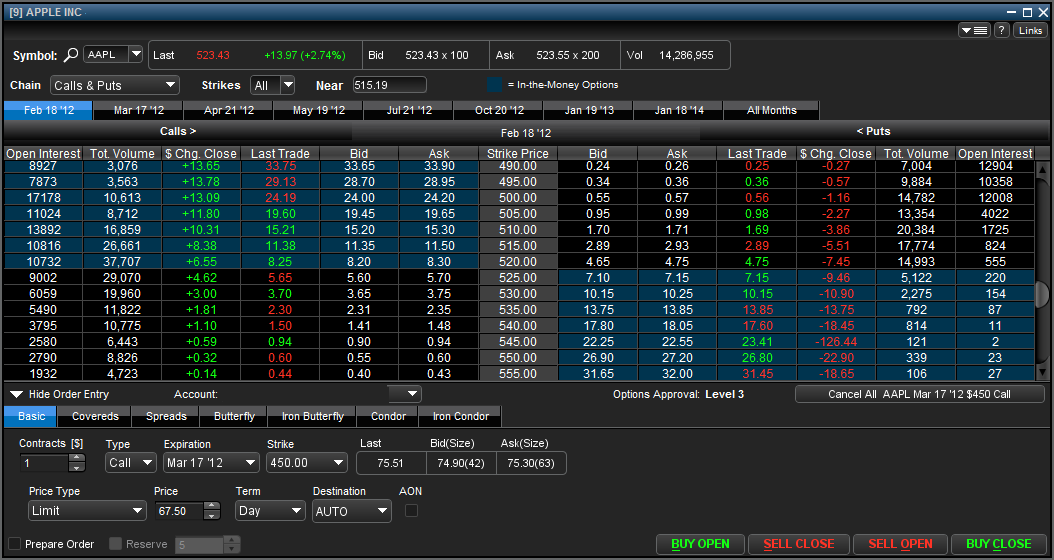The width and height of the screenshot is (1054, 560).
Task: Click the 525.00 strike price cell
Action: (x=518, y=278)
